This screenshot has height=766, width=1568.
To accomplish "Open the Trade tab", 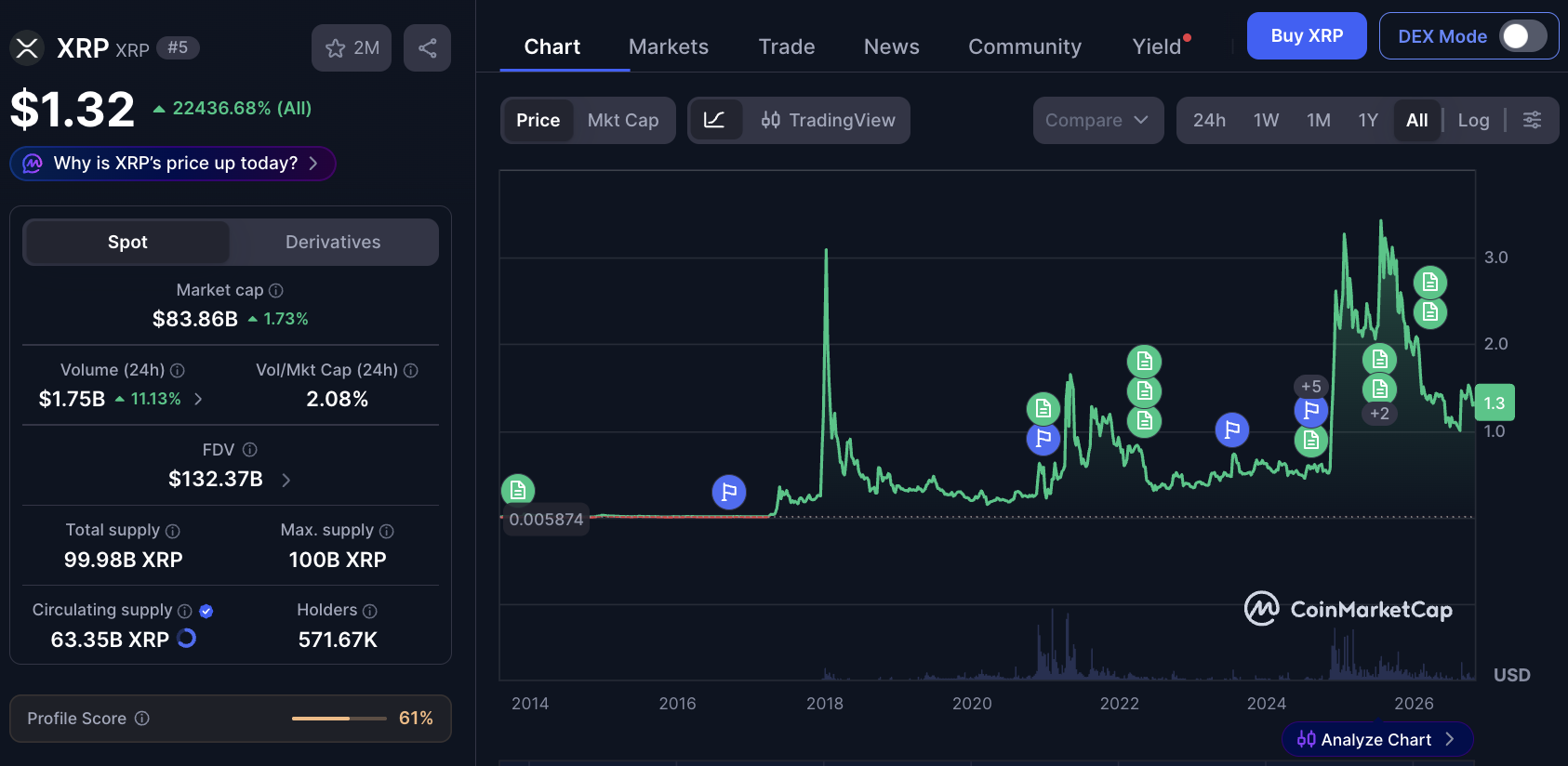I will tap(787, 46).
